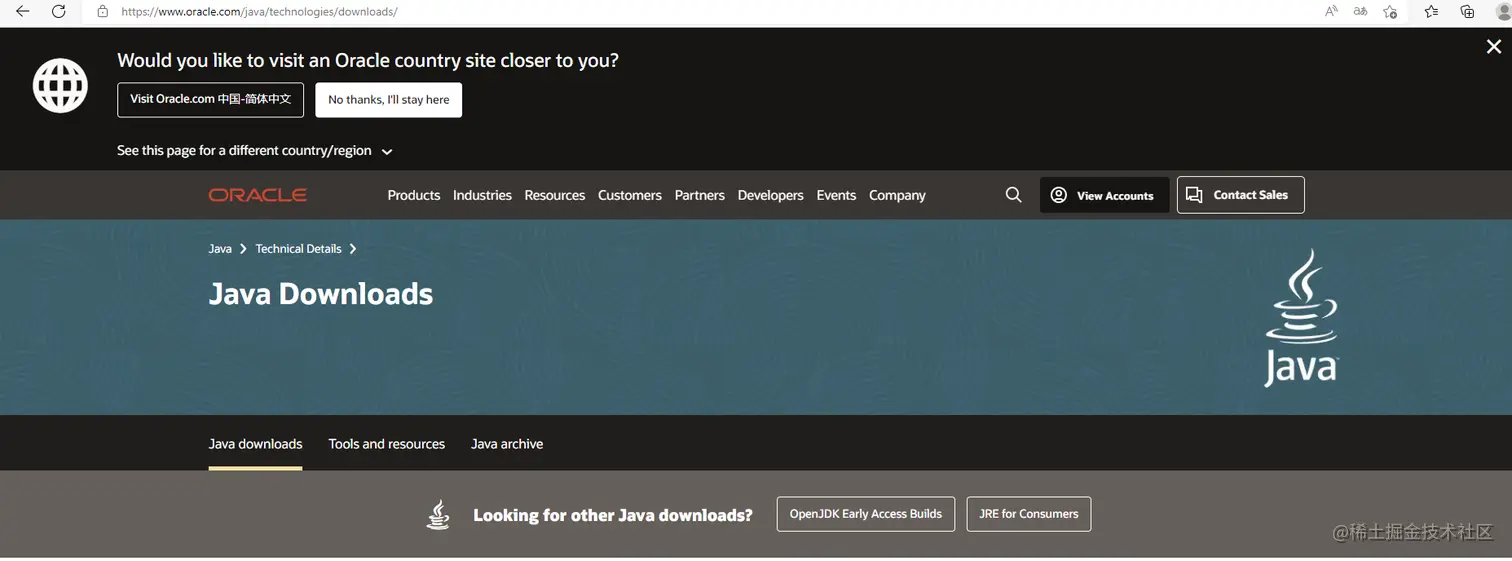The width and height of the screenshot is (1512, 561).
Task: Visit the Oracle.com 中国-简体中文 site
Action: [x=210, y=99]
